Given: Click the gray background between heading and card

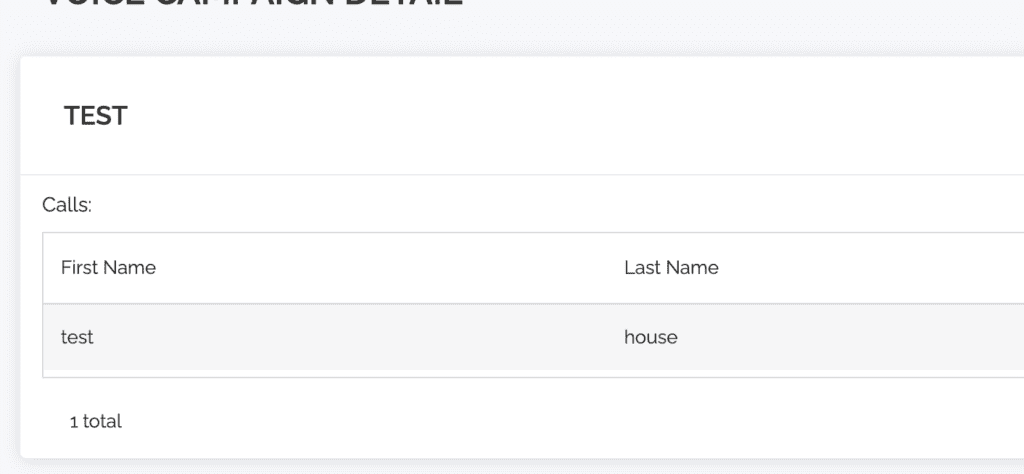Looking at the screenshot, I should [500, 40].
